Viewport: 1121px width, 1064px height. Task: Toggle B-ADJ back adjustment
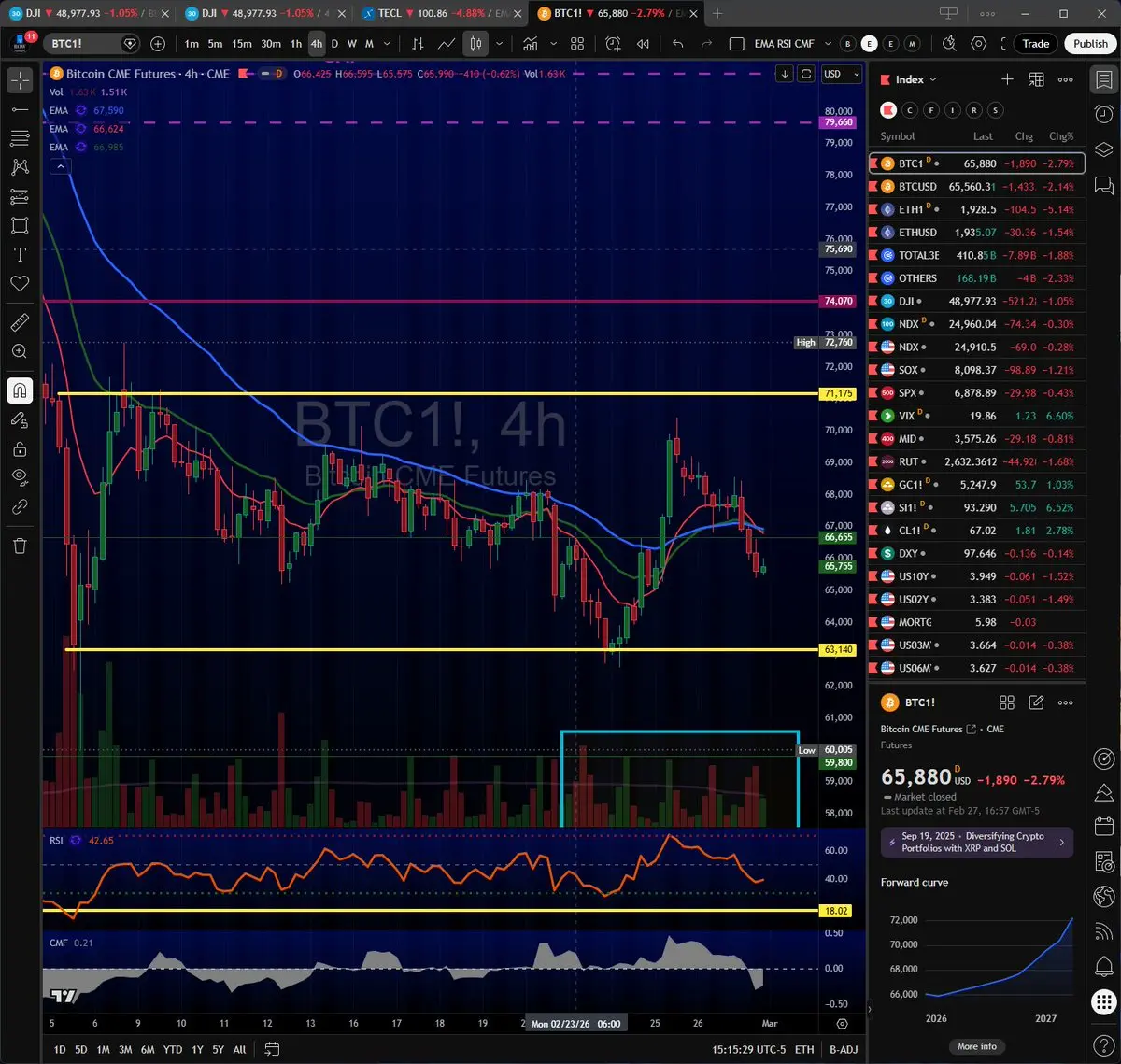tap(844, 1050)
